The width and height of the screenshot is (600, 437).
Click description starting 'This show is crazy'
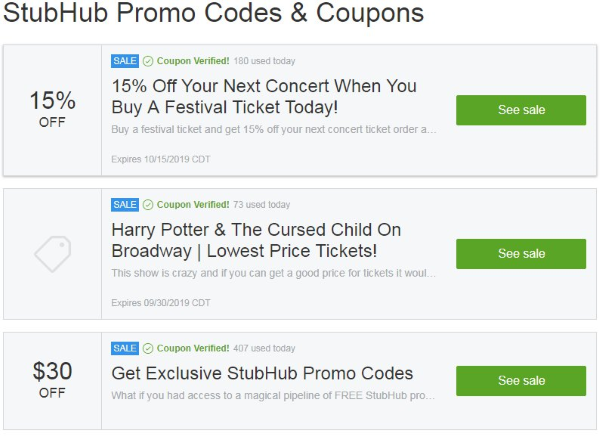(274, 273)
